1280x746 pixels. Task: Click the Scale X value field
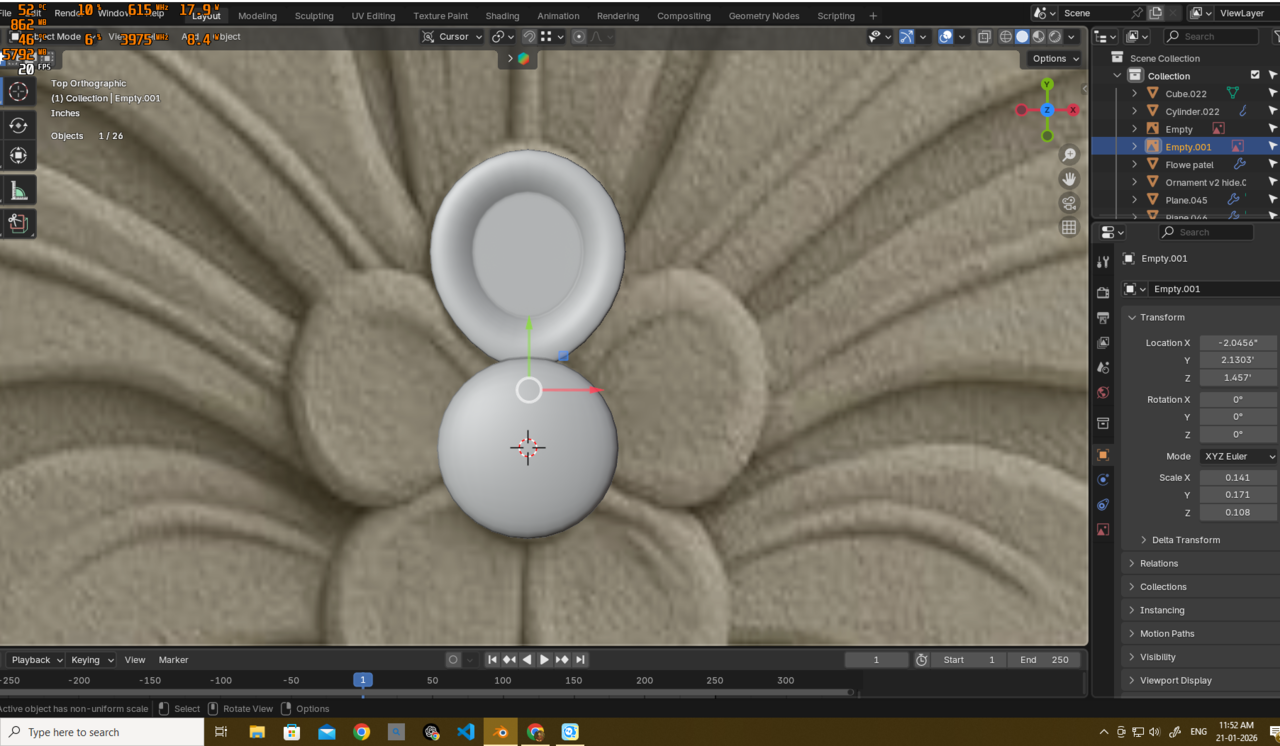(1237, 478)
